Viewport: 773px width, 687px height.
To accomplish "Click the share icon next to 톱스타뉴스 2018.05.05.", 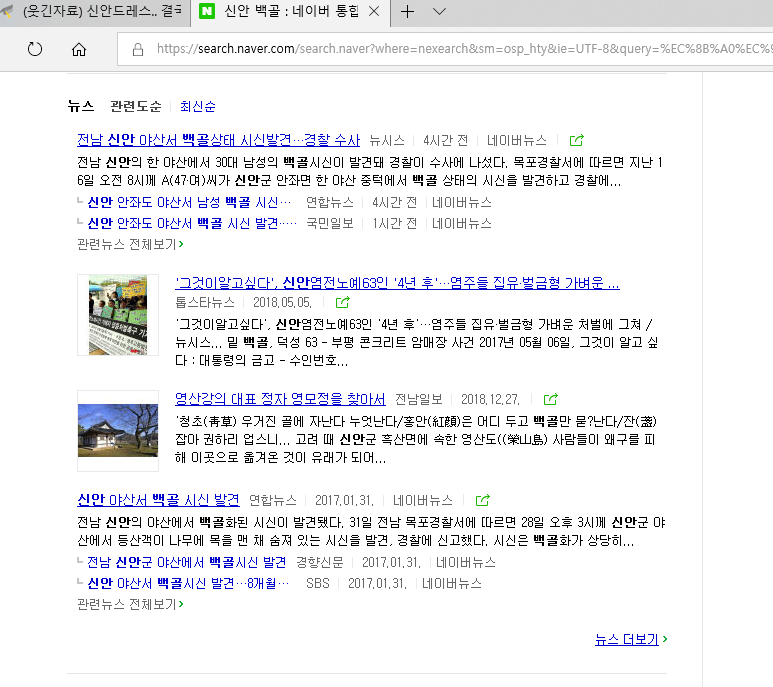I will pos(343,302).
